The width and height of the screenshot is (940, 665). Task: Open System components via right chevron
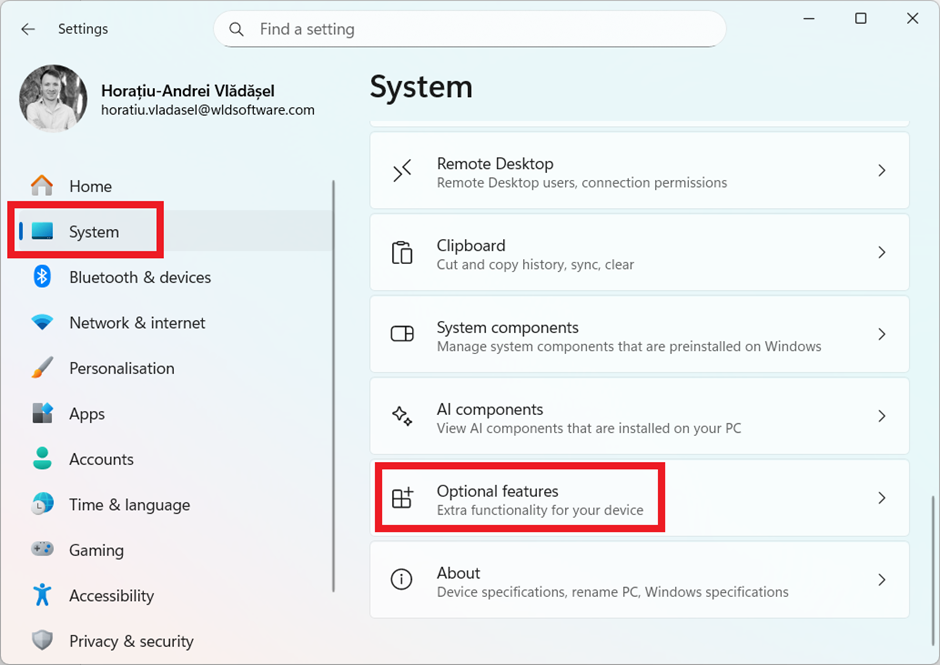(x=881, y=334)
